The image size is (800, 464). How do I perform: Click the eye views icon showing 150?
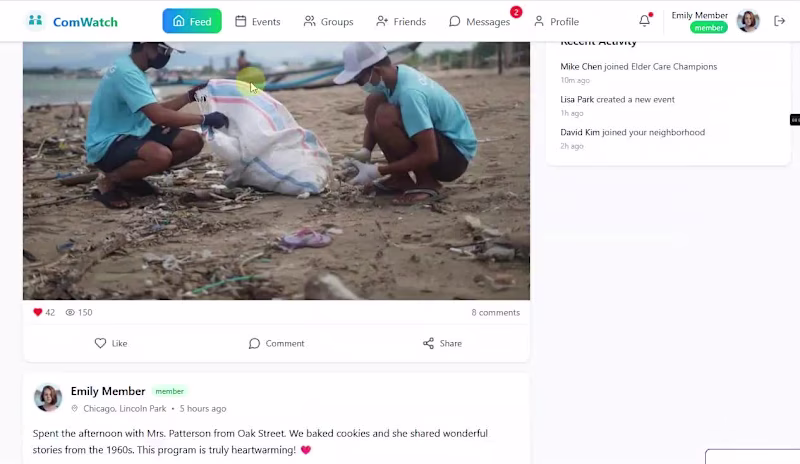click(x=70, y=312)
